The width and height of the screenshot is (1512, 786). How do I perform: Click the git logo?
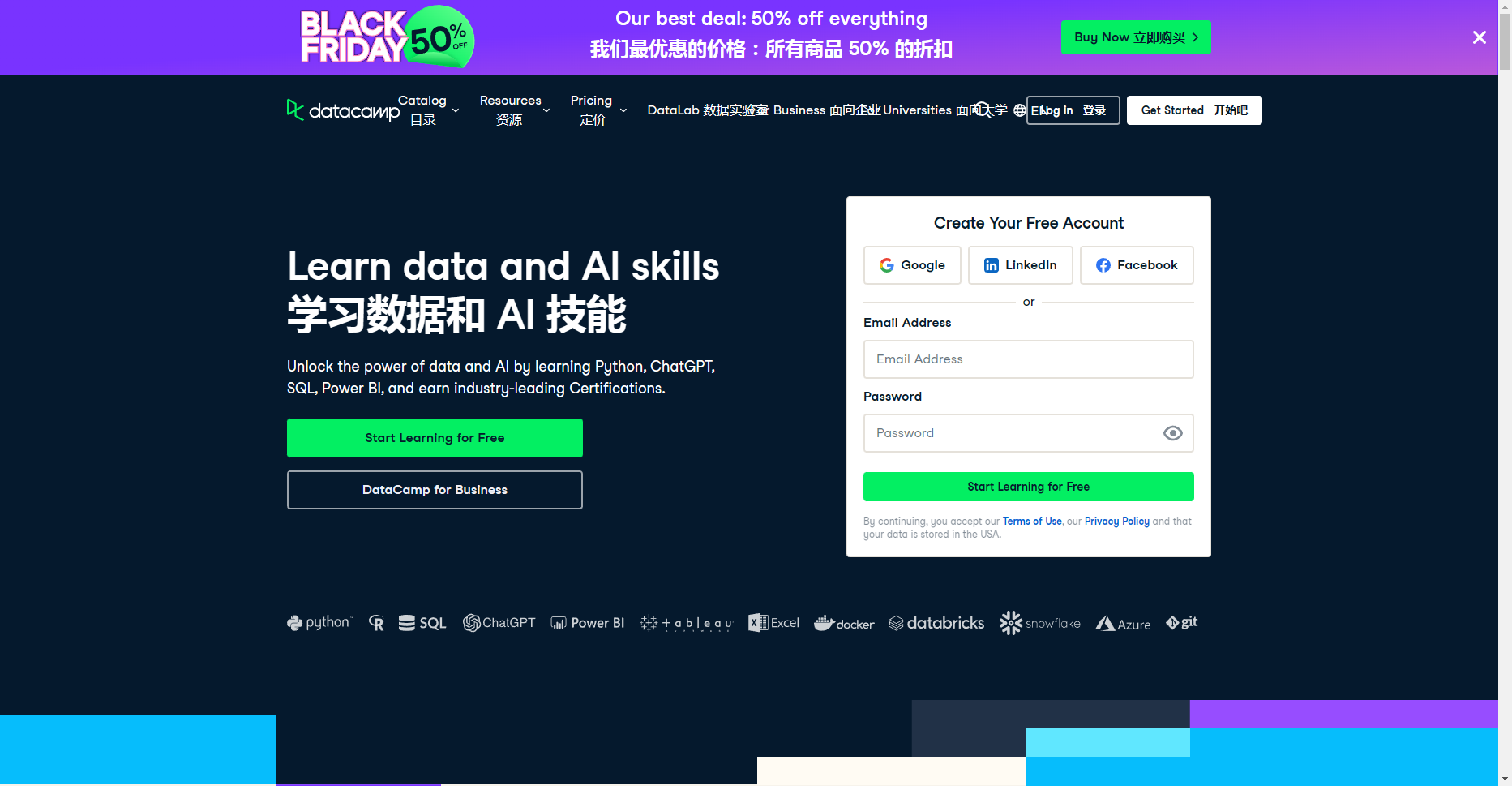pyautogui.click(x=1182, y=622)
